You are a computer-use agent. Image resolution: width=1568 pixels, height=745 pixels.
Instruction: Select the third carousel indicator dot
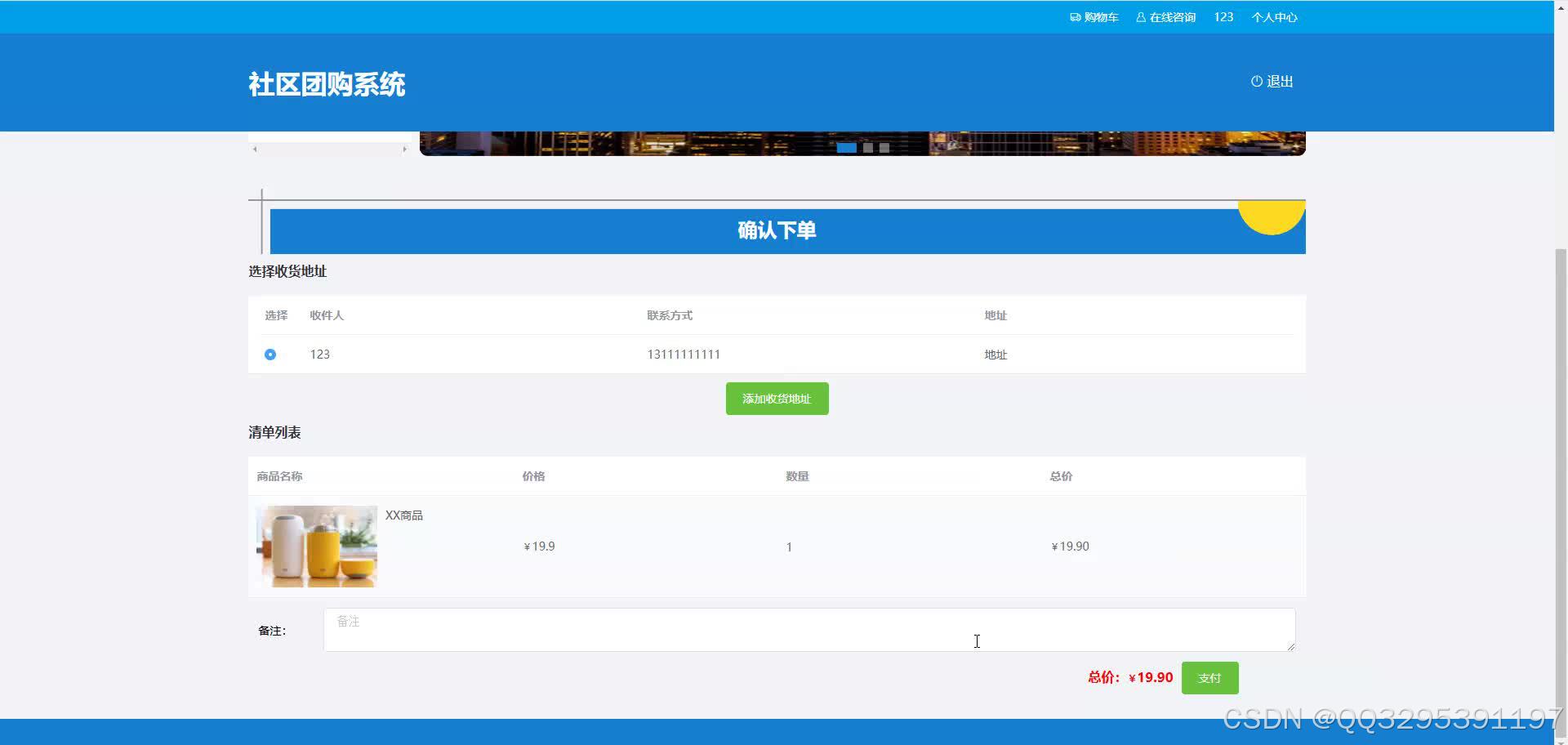pos(884,148)
